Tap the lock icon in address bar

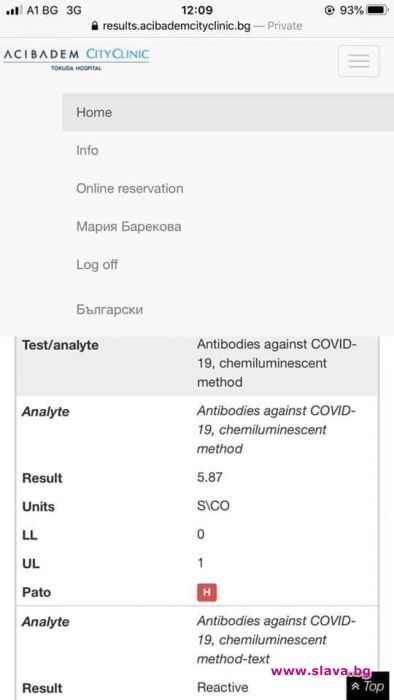95,26
